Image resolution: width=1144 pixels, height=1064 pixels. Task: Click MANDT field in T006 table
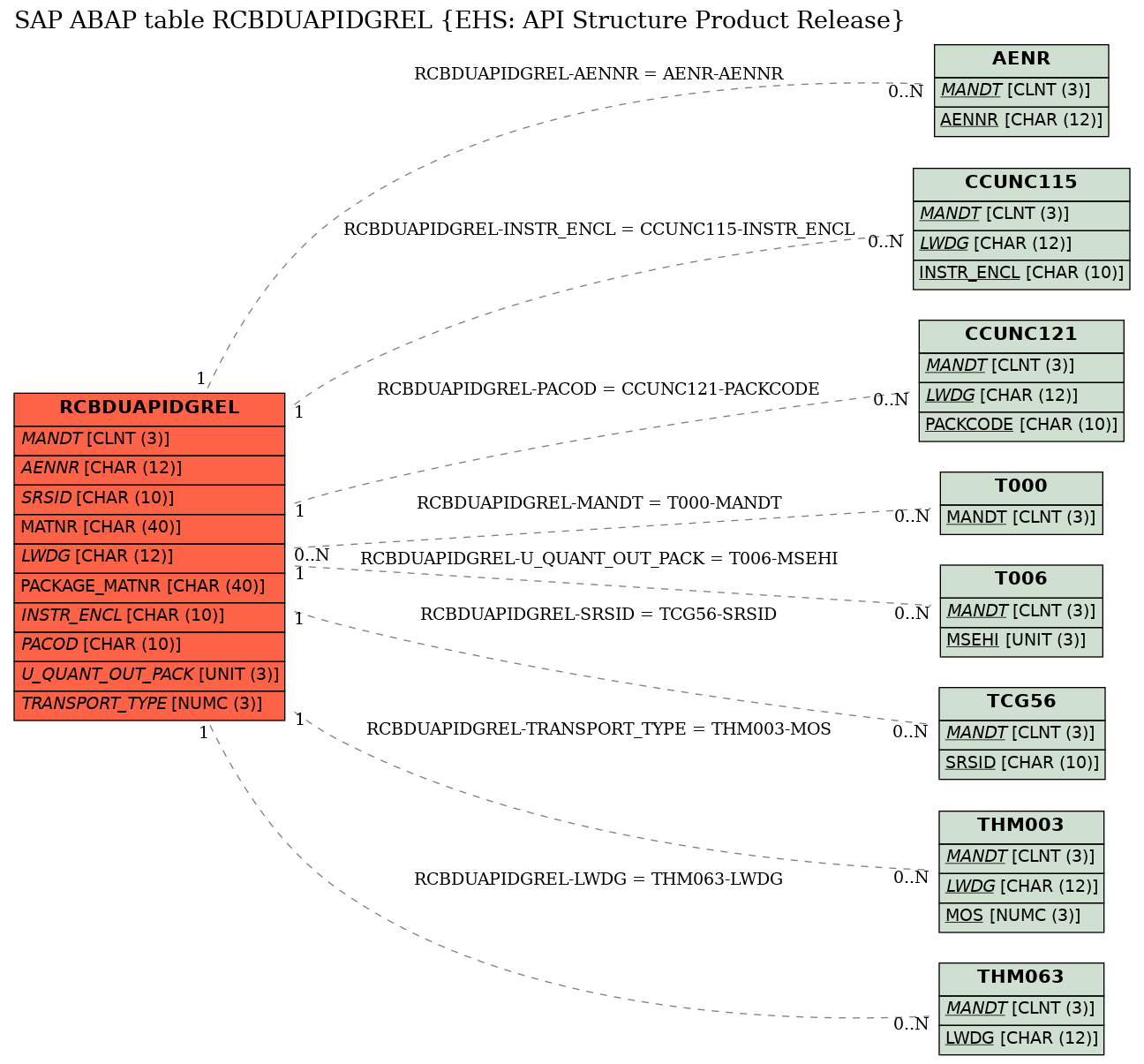[x=1021, y=611]
